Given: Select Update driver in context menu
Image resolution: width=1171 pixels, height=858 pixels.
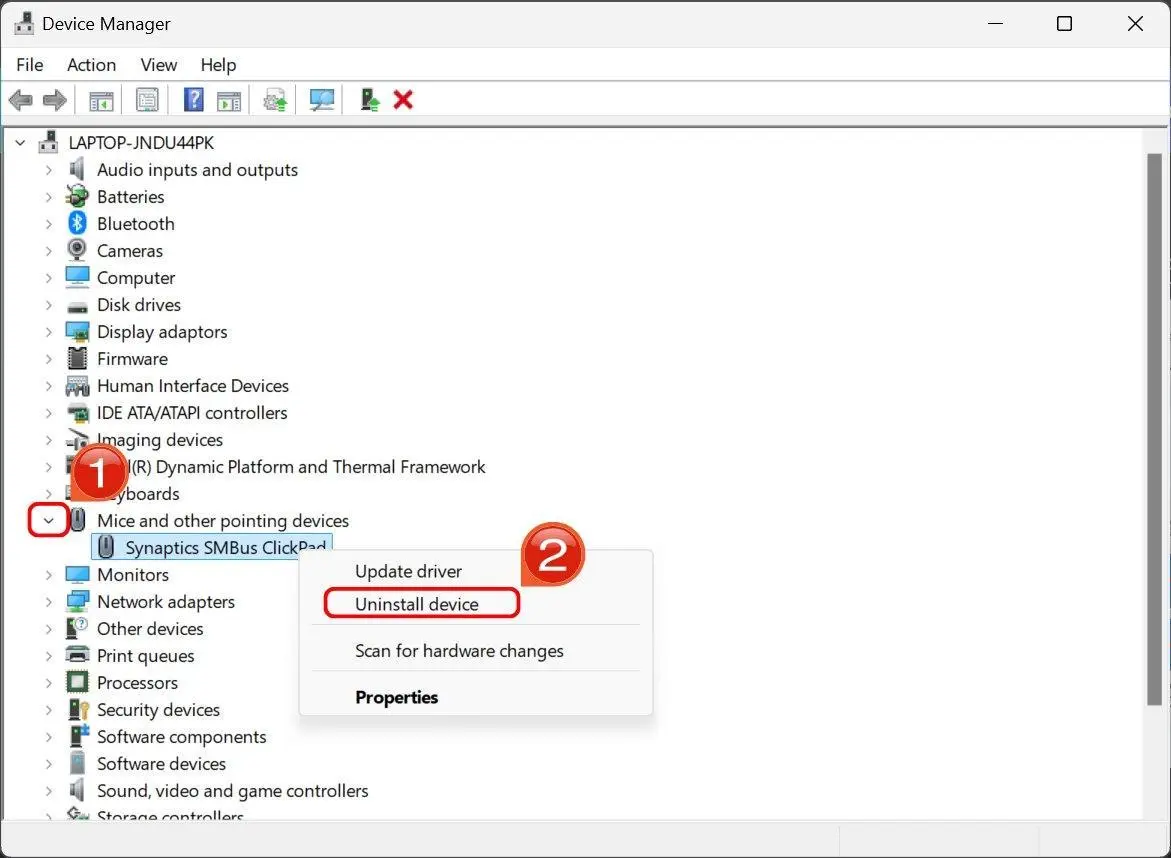Looking at the screenshot, I should (409, 571).
